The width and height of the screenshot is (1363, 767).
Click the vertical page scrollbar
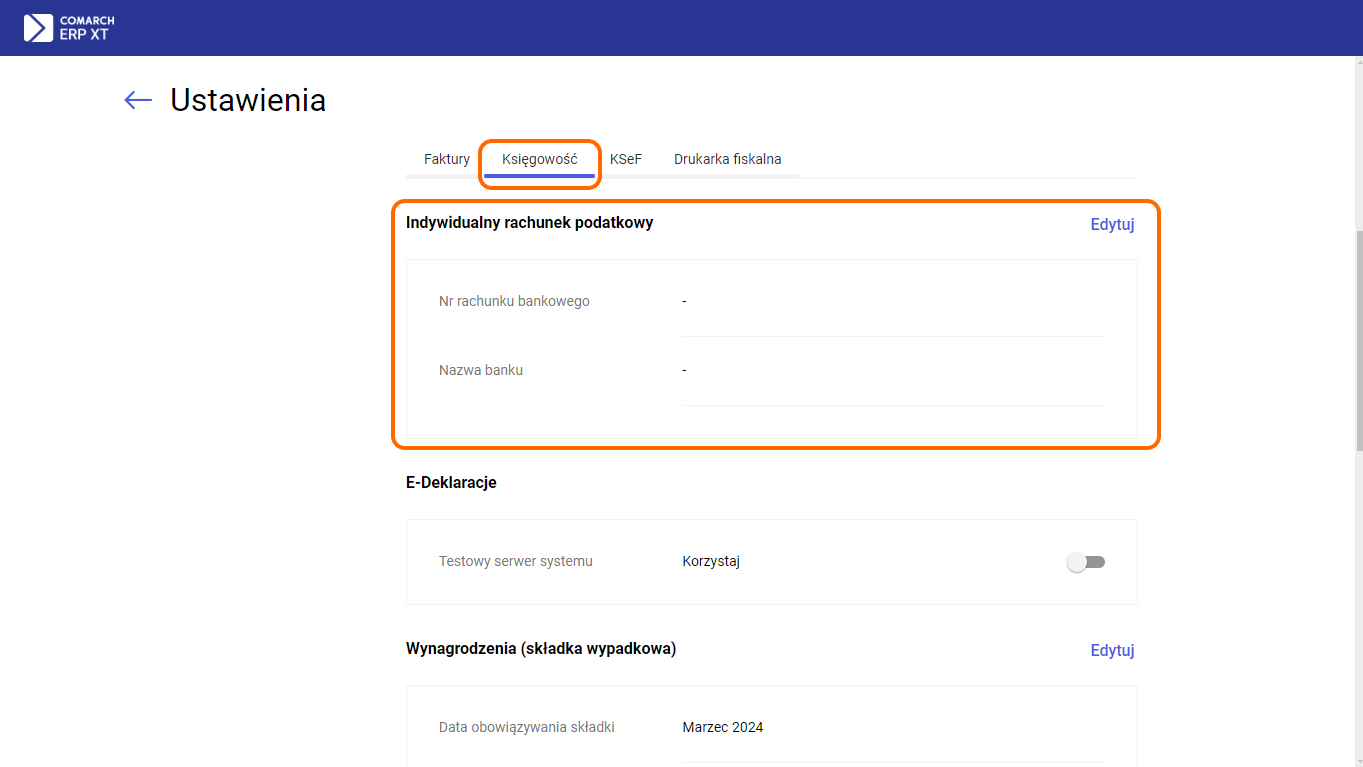[1356, 340]
